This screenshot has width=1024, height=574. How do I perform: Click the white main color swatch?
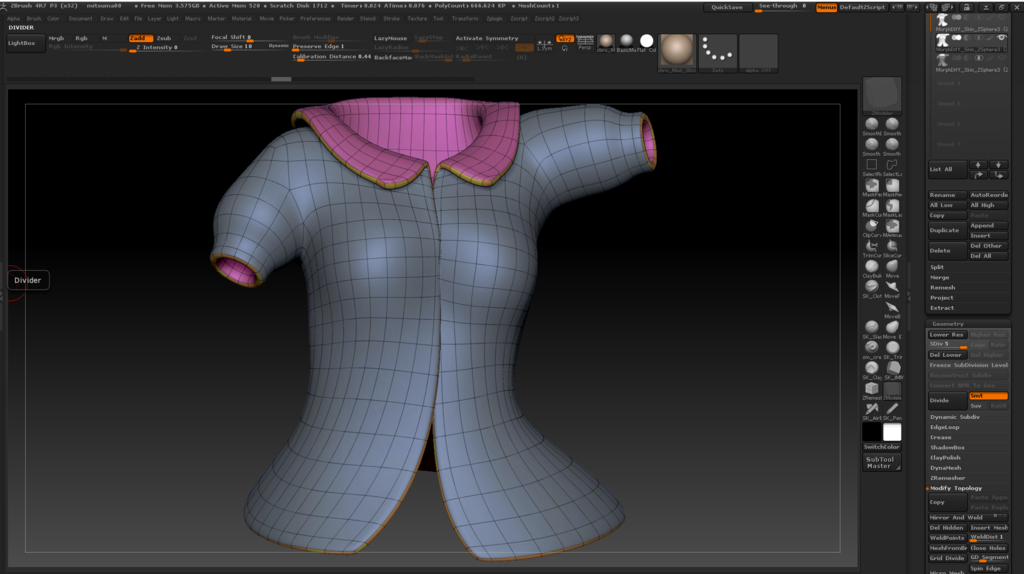[892, 432]
